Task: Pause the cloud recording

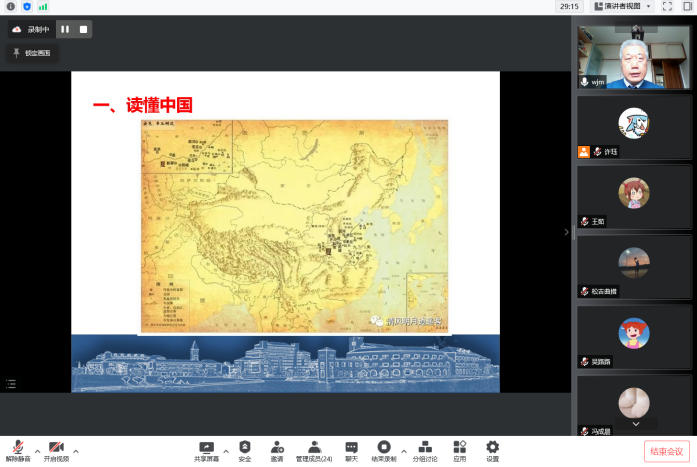Action: point(65,29)
